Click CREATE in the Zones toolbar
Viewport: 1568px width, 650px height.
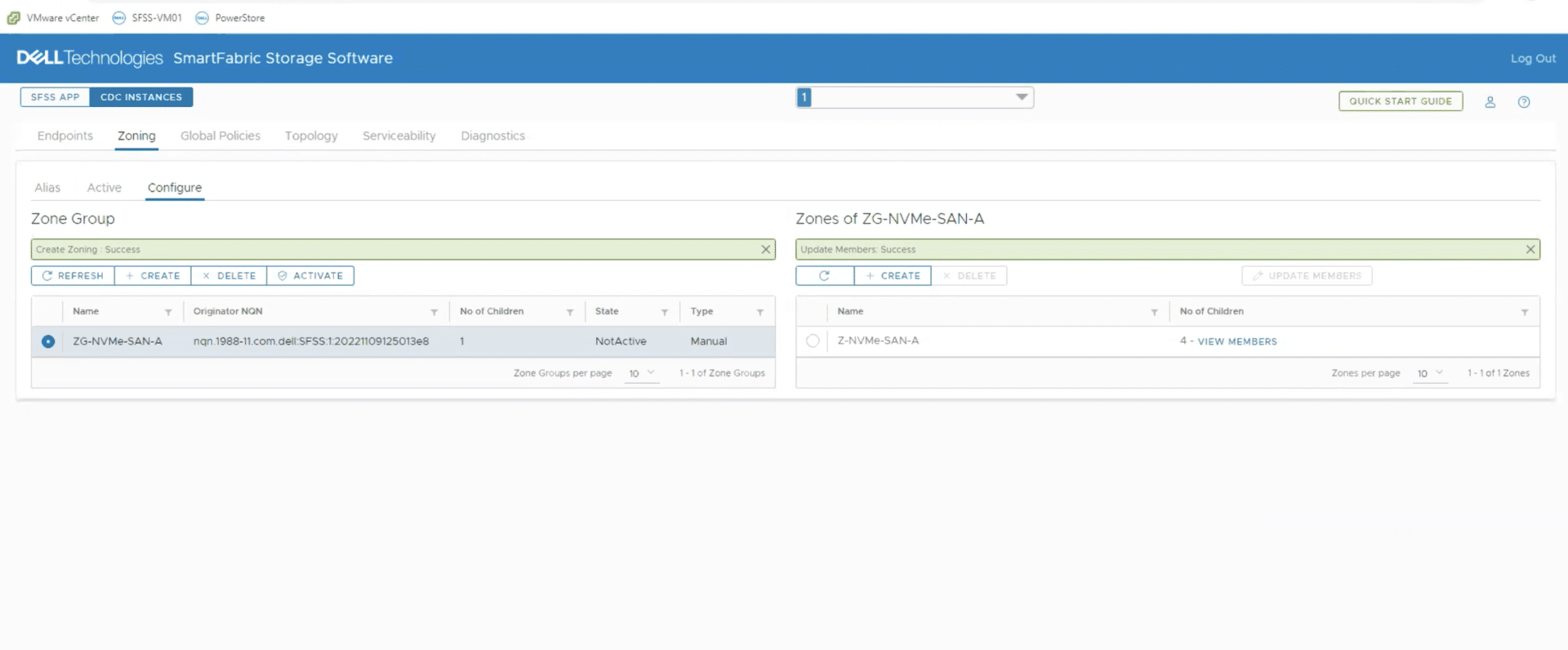893,276
